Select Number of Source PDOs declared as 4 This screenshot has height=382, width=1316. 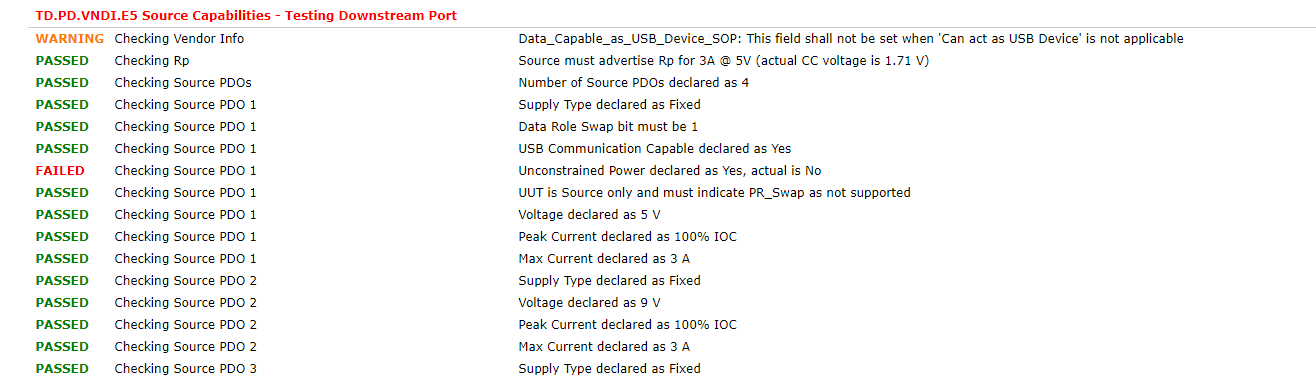click(x=634, y=82)
